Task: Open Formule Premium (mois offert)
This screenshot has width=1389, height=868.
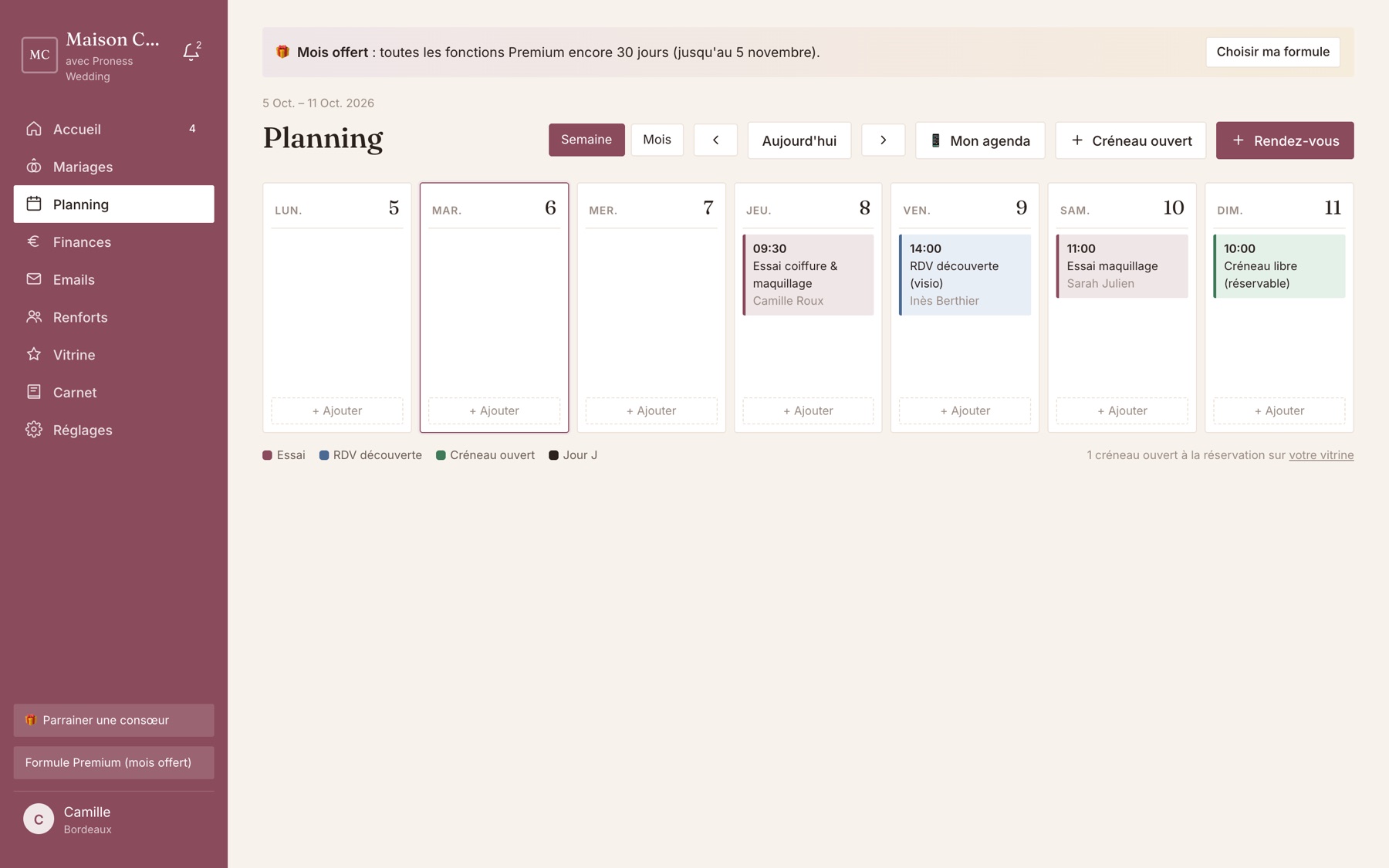Action: 114,762
